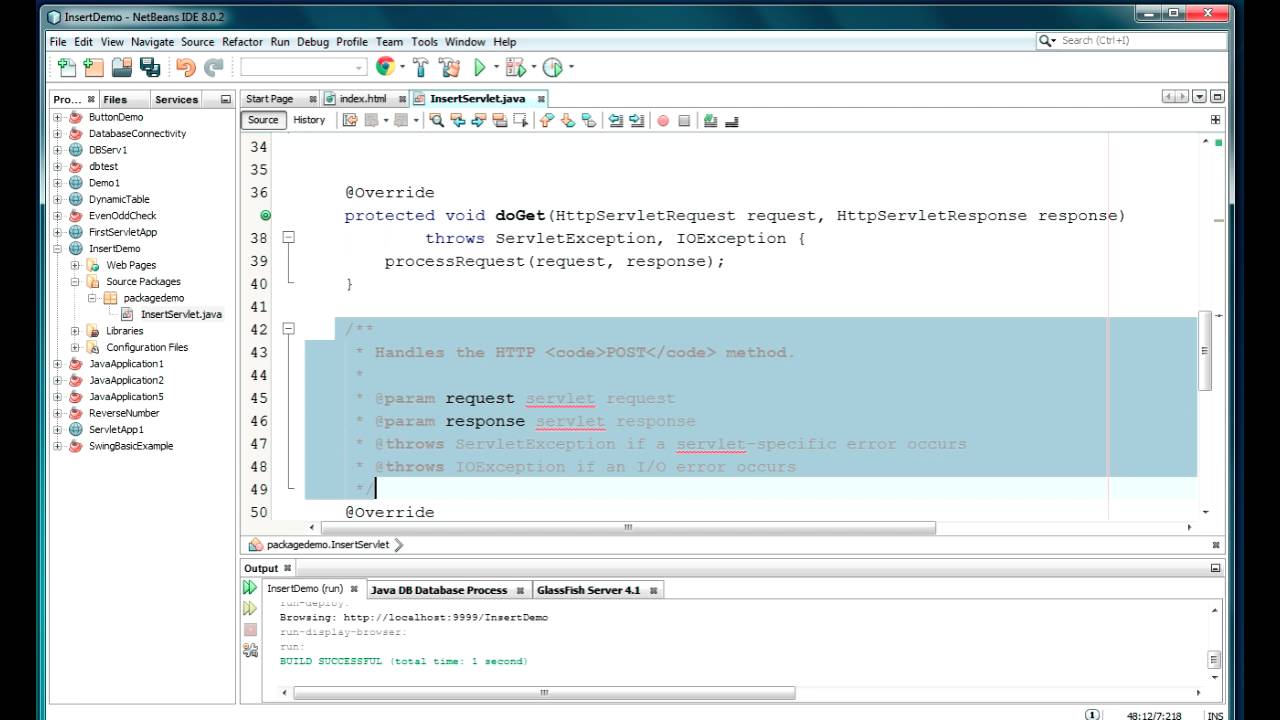This screenshot has width=1280, height=720.
Task: Switch to the index.html editor tab
Action: (x=363, y=99)
